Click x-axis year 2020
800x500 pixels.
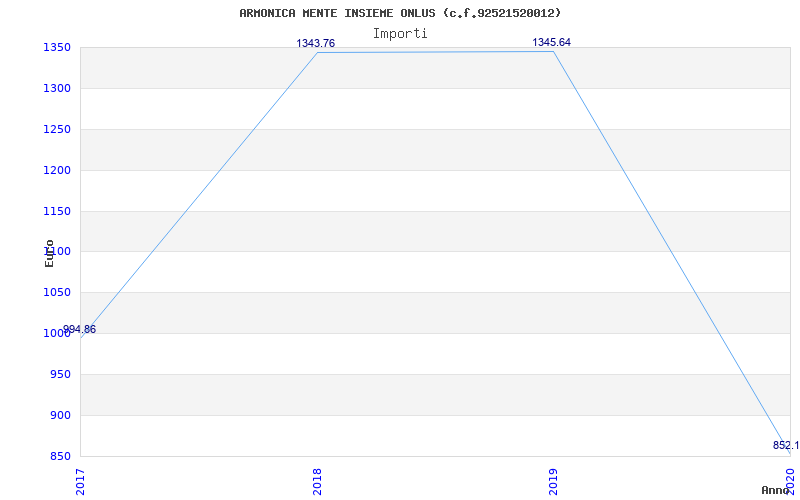coord(790,482)
